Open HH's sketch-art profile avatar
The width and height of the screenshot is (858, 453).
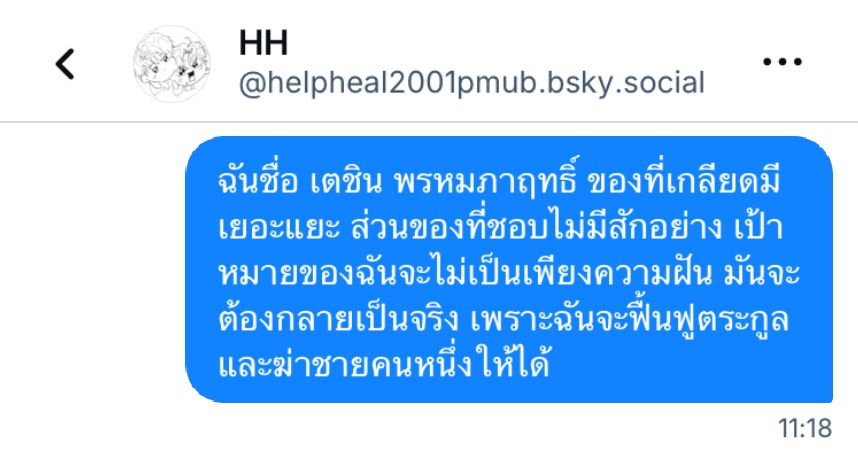(172, 64)
